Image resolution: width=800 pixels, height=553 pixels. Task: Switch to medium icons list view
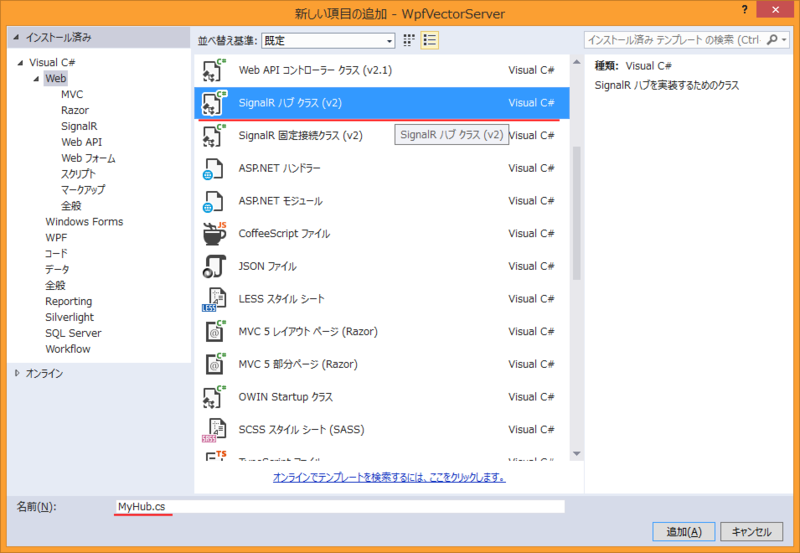pos(430,40)
